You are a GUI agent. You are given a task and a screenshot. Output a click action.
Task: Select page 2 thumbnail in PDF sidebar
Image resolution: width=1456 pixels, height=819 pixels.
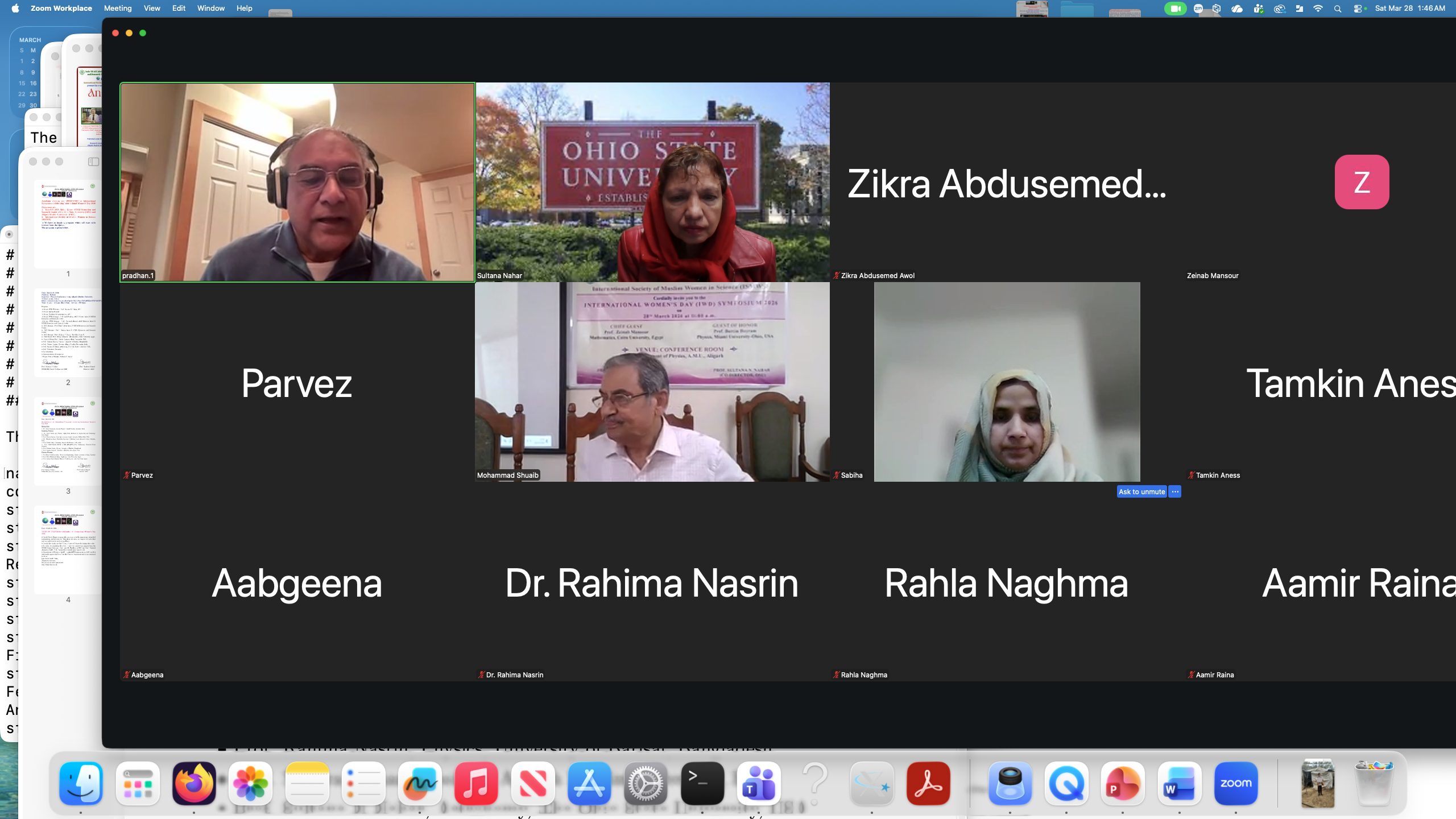pyautogui.click(x=68, y=332)
